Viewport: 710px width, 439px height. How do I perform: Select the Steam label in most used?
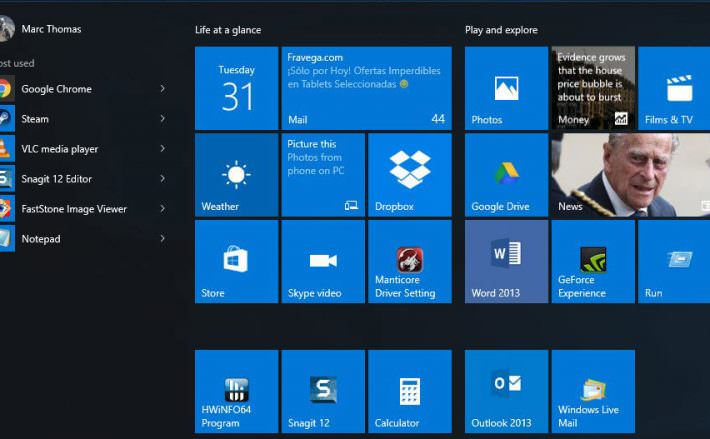(35, 119)
